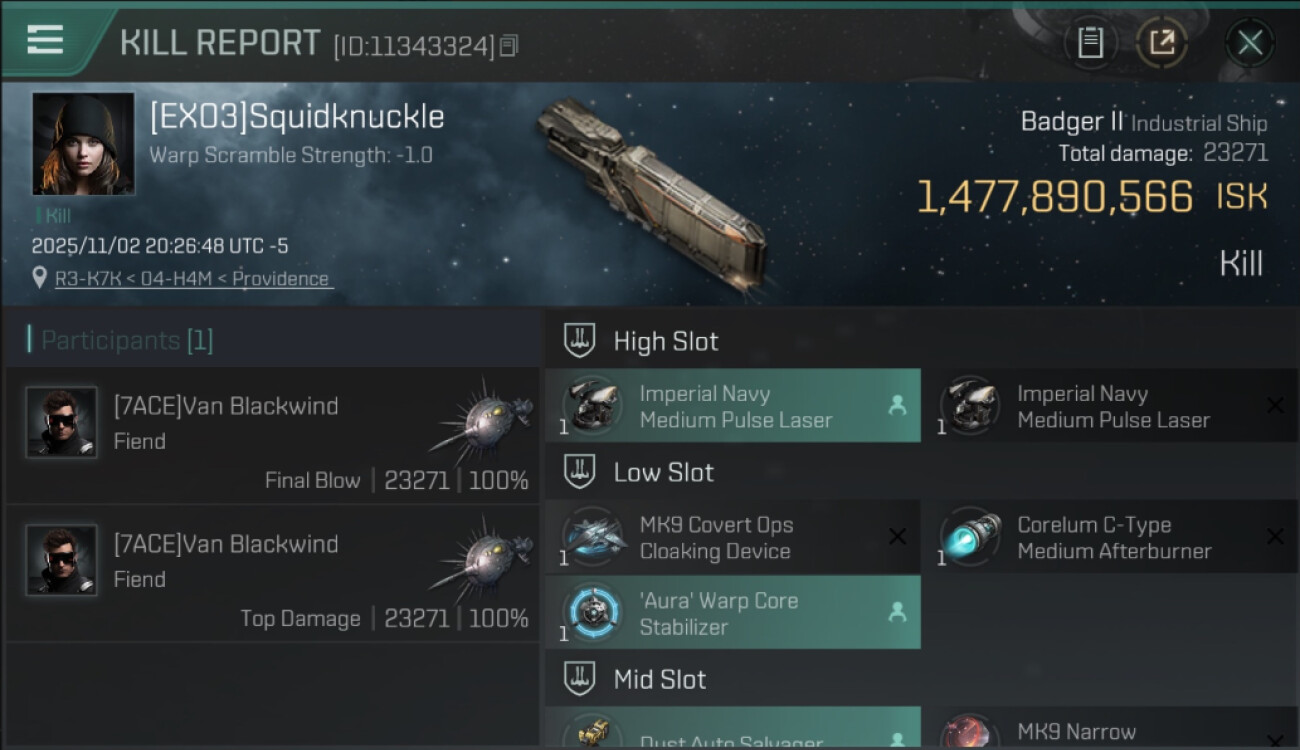Viewport: 1300px width, 750px height.
Task: Select the High Slot shield icon
Action: (579, 341)
